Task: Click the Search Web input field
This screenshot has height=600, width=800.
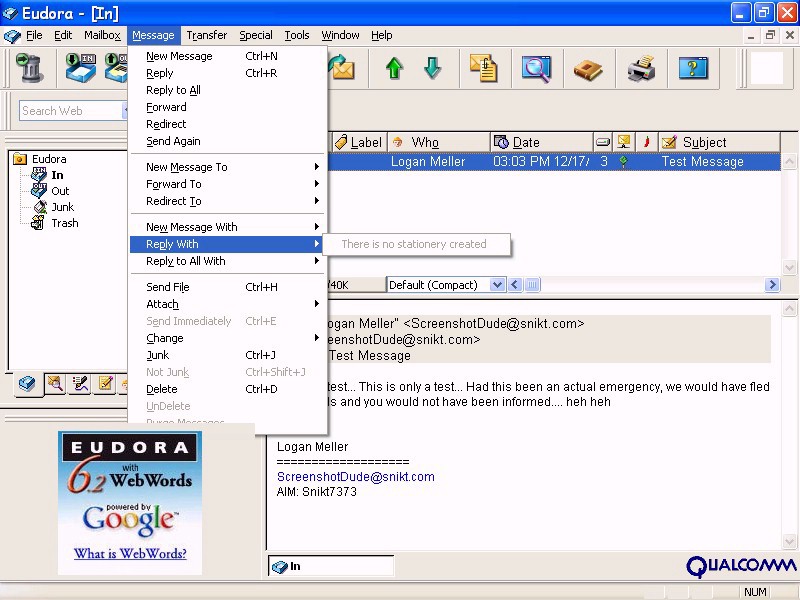Action: point(71,111)
